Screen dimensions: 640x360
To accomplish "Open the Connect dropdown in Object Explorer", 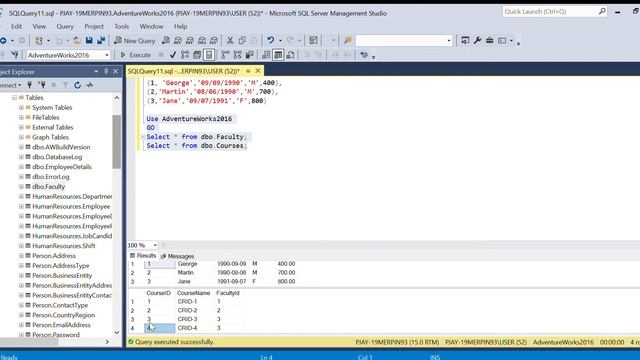I will pyautogui.click(x=11, y=85).
